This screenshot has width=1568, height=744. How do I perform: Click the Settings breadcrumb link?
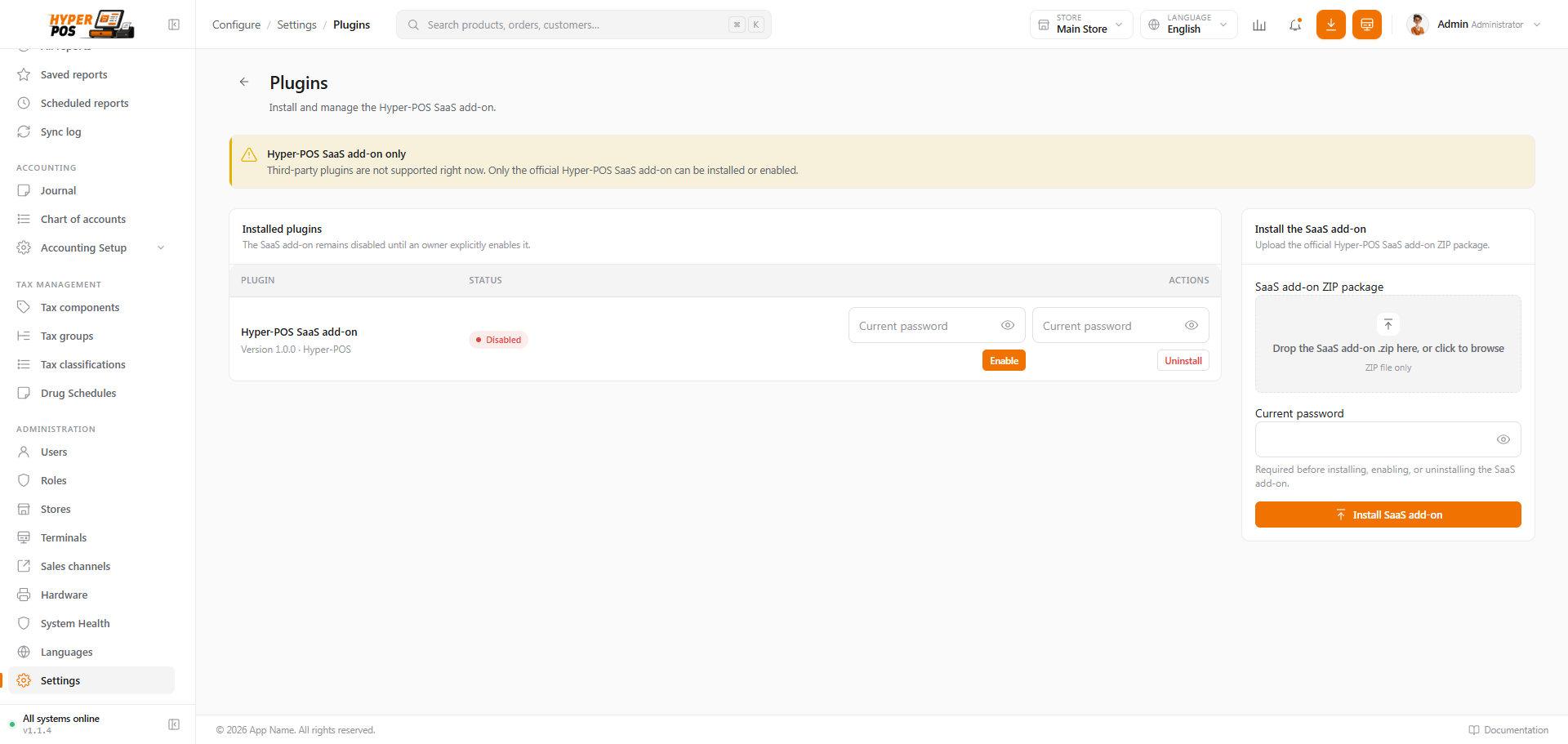[296, 25]
